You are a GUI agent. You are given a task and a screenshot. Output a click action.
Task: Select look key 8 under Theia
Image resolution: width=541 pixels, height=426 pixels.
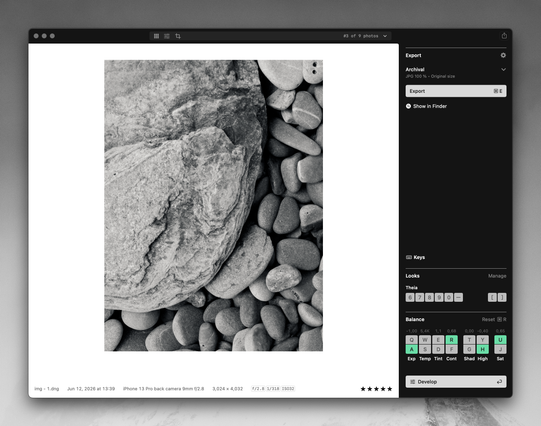(429, 297)
